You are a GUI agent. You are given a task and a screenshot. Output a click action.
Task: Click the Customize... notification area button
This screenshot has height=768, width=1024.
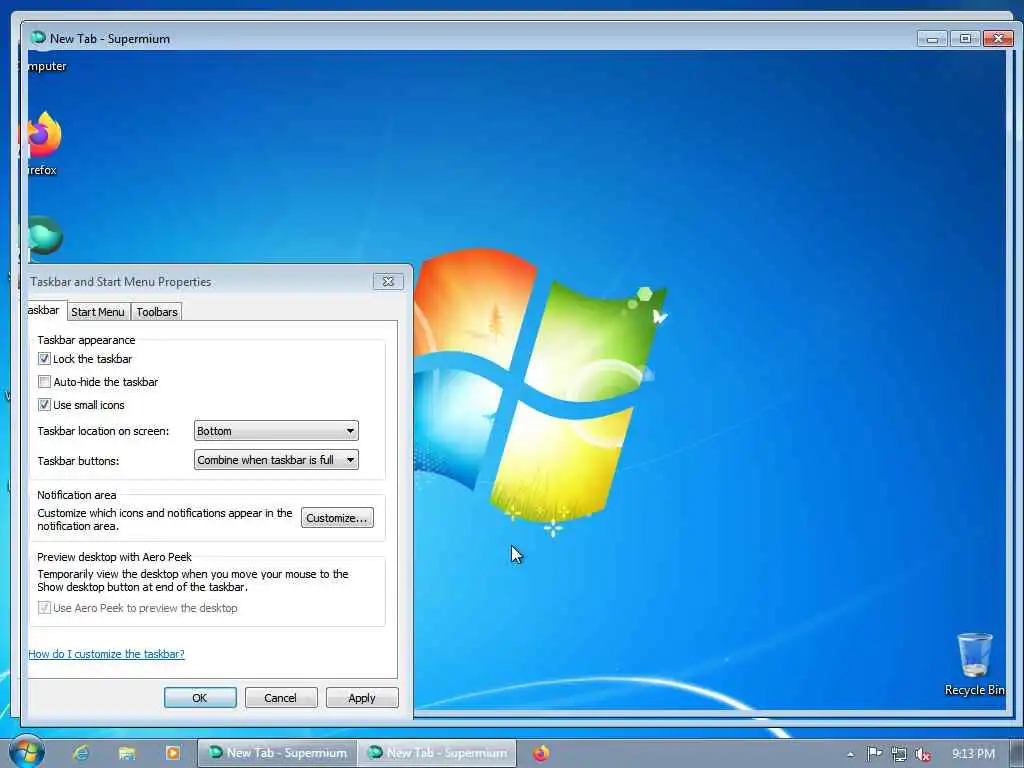337,518
